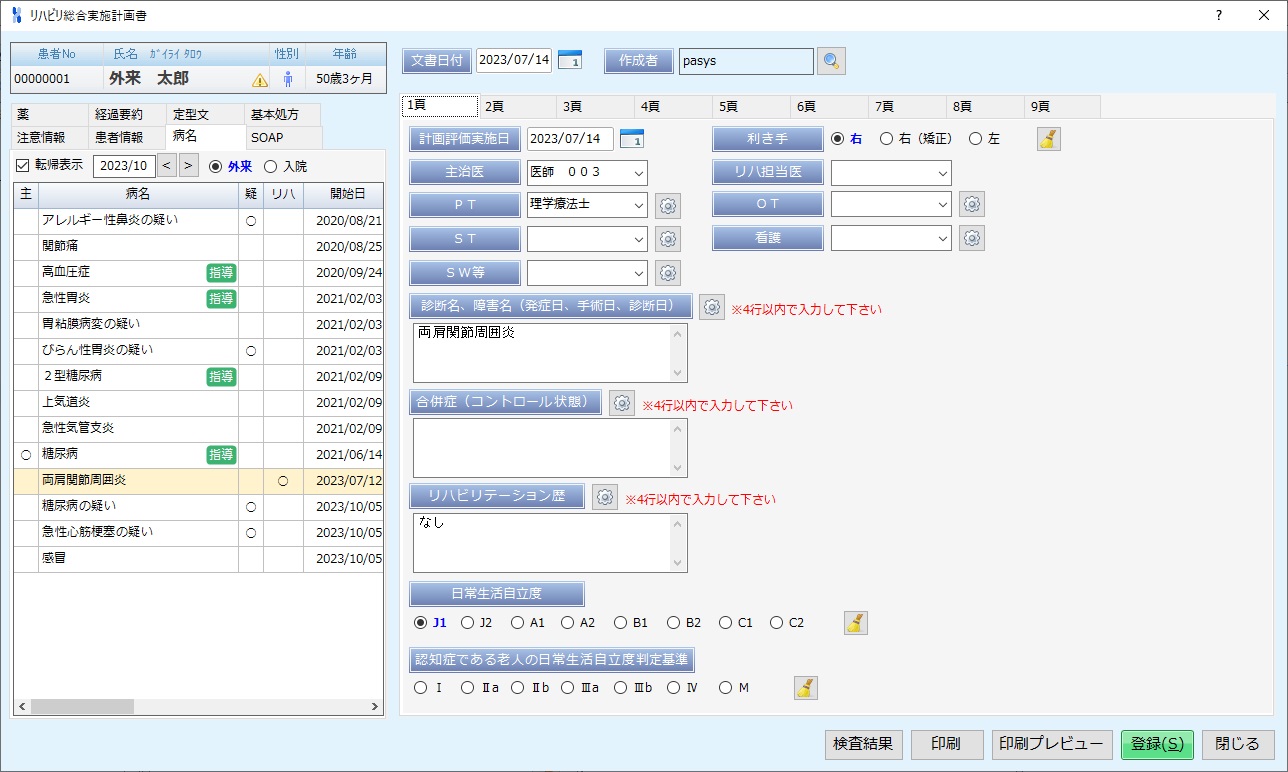
Task: Select grade IIa for dementia independence level
Action: pos(466,687)
